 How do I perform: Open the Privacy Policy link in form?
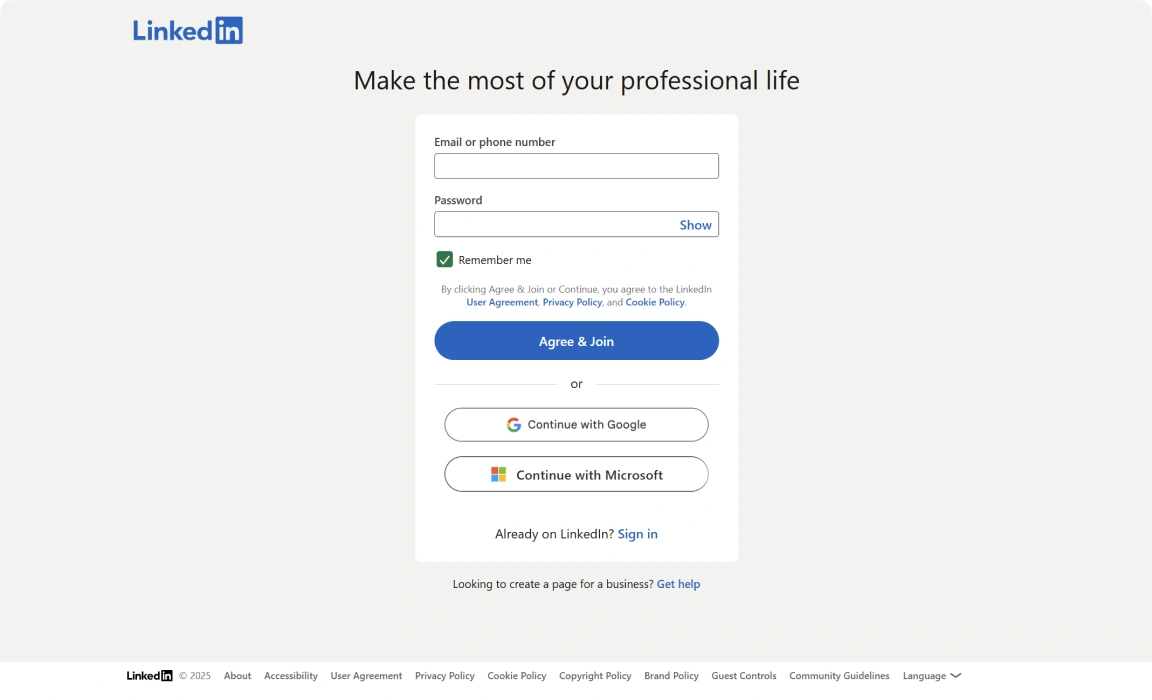572,302
